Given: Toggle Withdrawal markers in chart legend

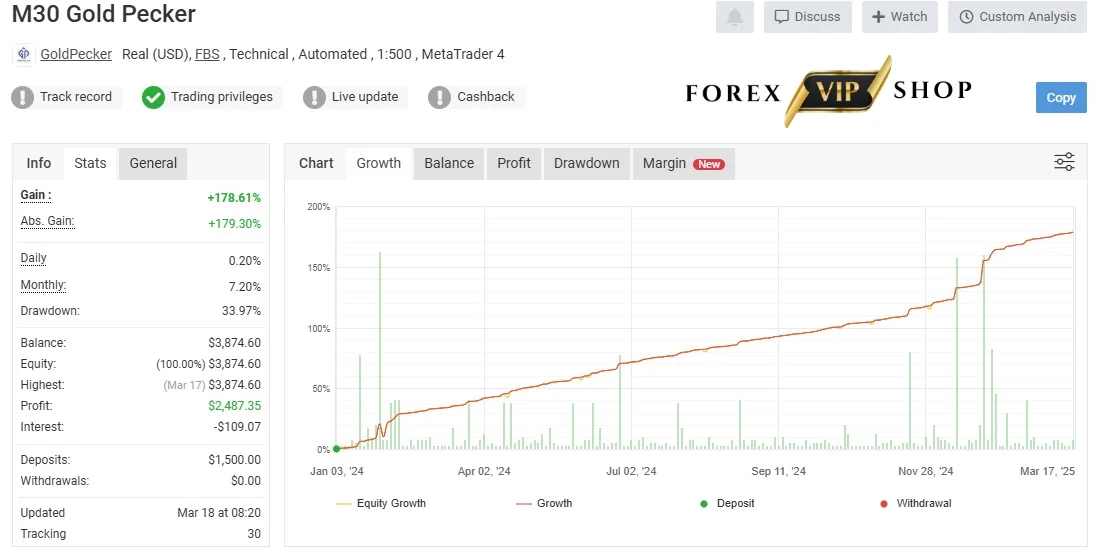Looking at the screenshot, I should pyautogui.click(x=915, y=503).
